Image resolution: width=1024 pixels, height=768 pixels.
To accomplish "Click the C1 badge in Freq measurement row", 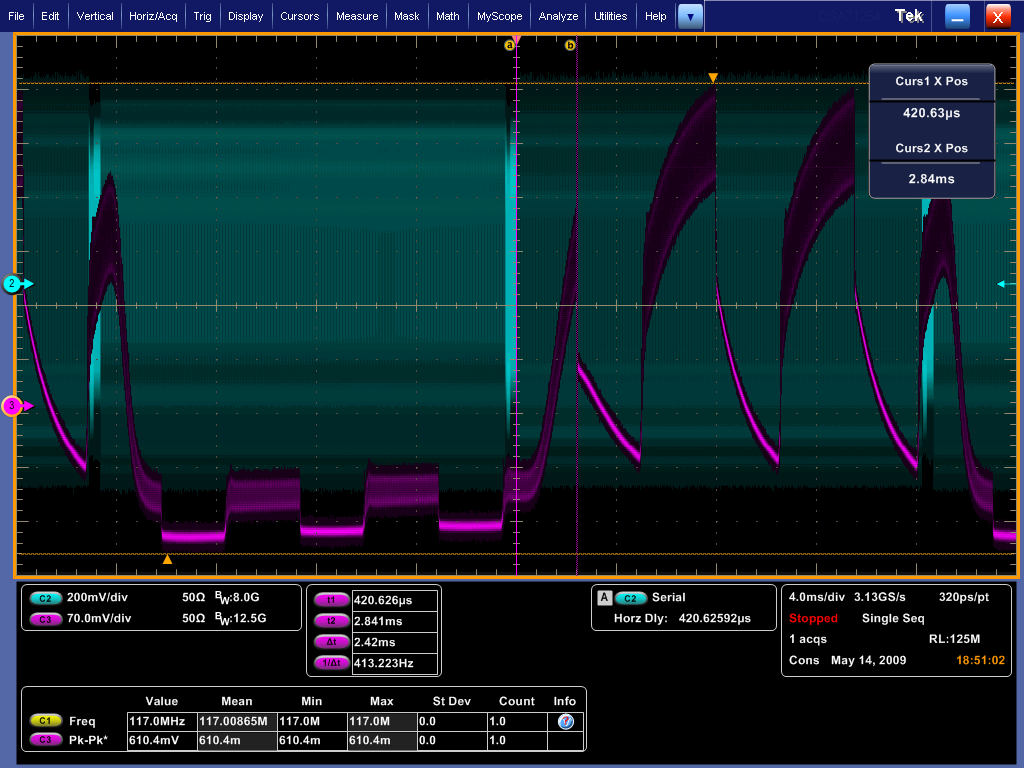I will [45, 720].
